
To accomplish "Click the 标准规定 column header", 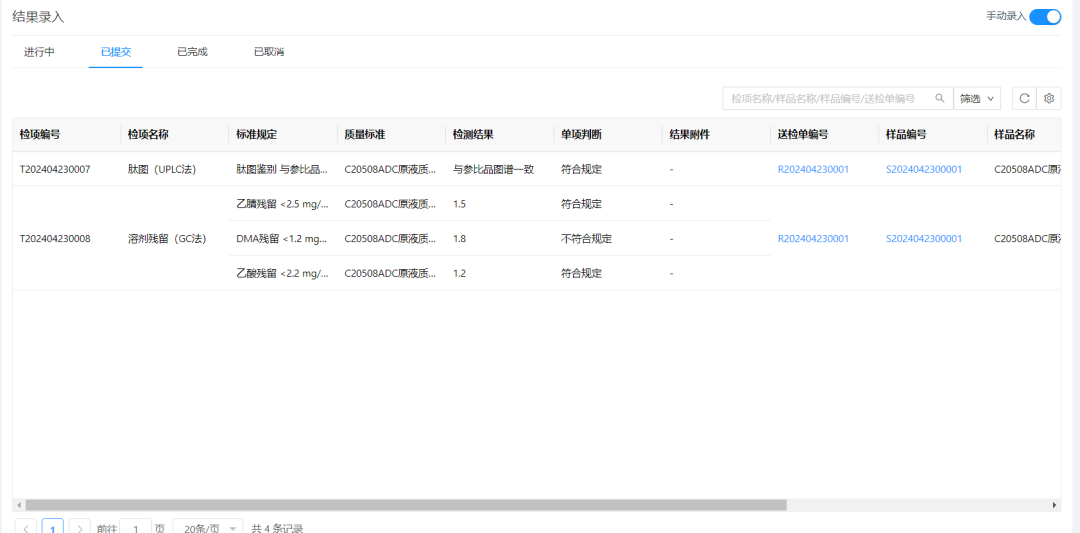I will (x=256, y=135).
